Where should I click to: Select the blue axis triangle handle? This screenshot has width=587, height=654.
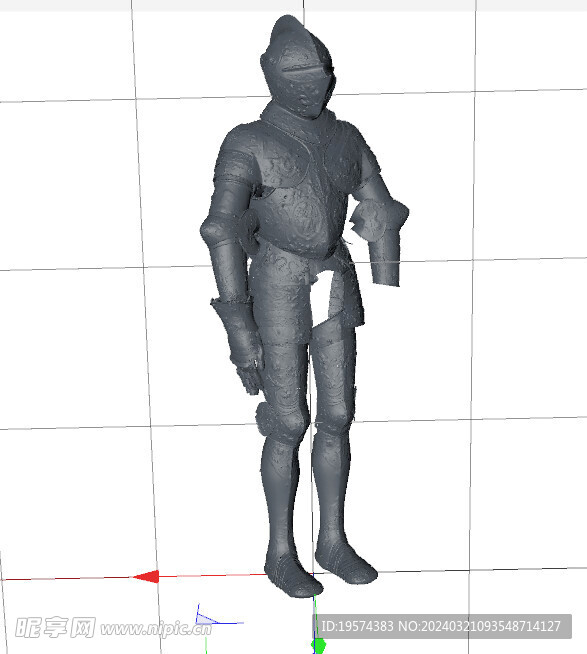[x=206, y=619]
